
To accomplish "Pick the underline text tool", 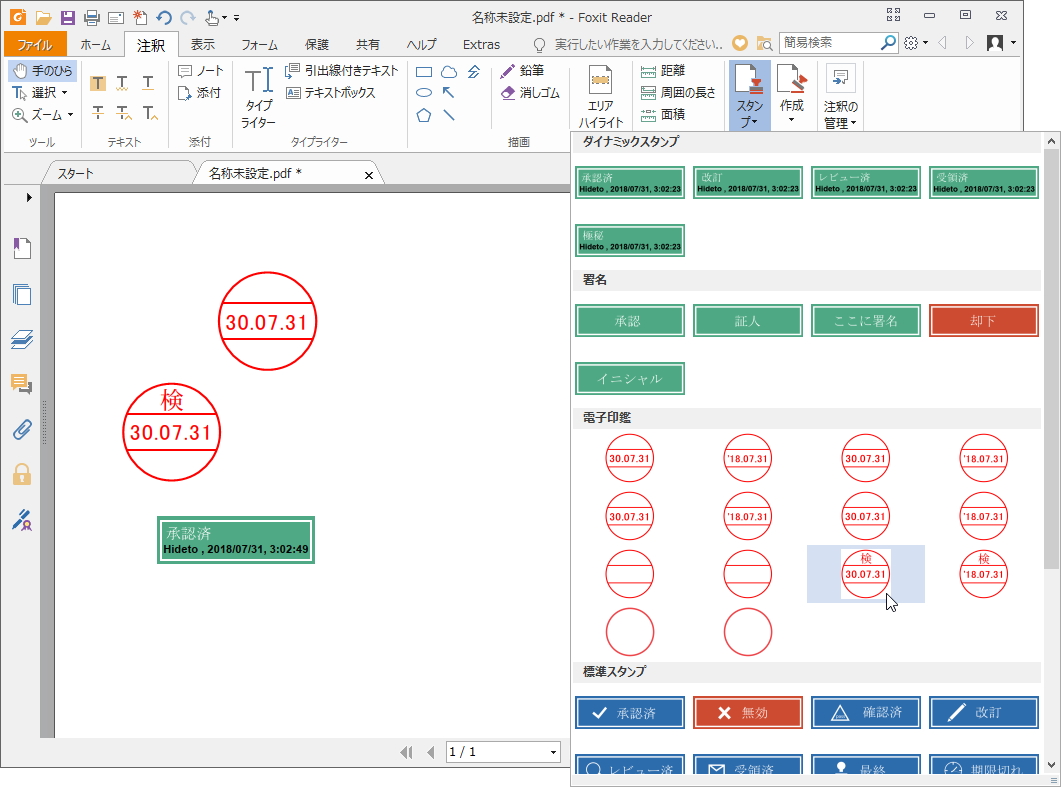I will 148,83.
